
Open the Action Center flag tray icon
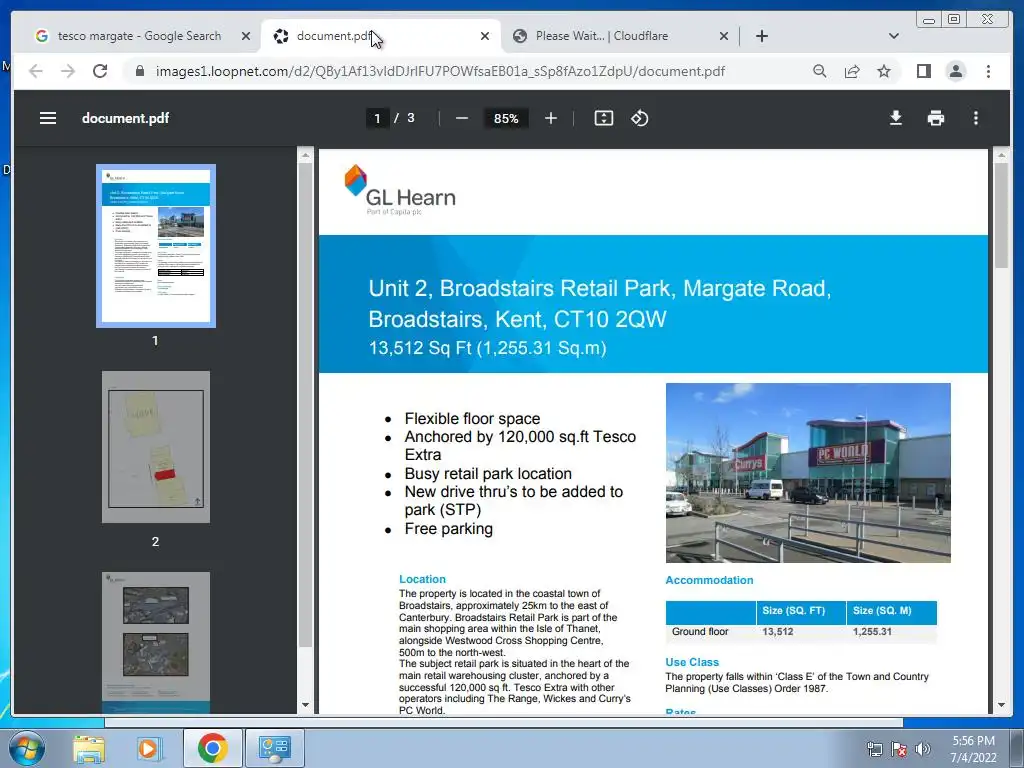click(899, 749)
